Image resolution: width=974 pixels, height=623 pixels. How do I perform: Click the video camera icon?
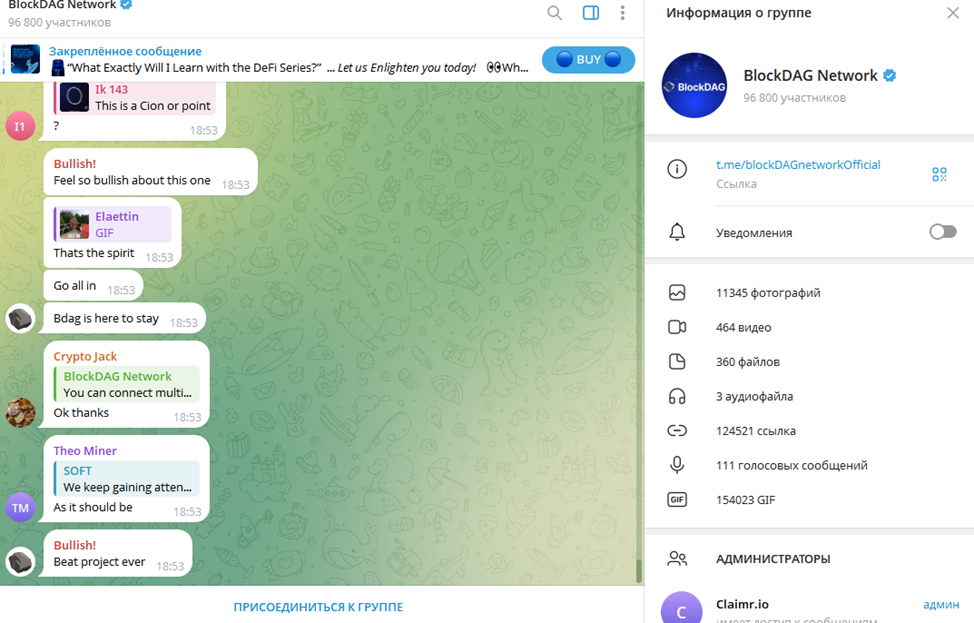677,327
